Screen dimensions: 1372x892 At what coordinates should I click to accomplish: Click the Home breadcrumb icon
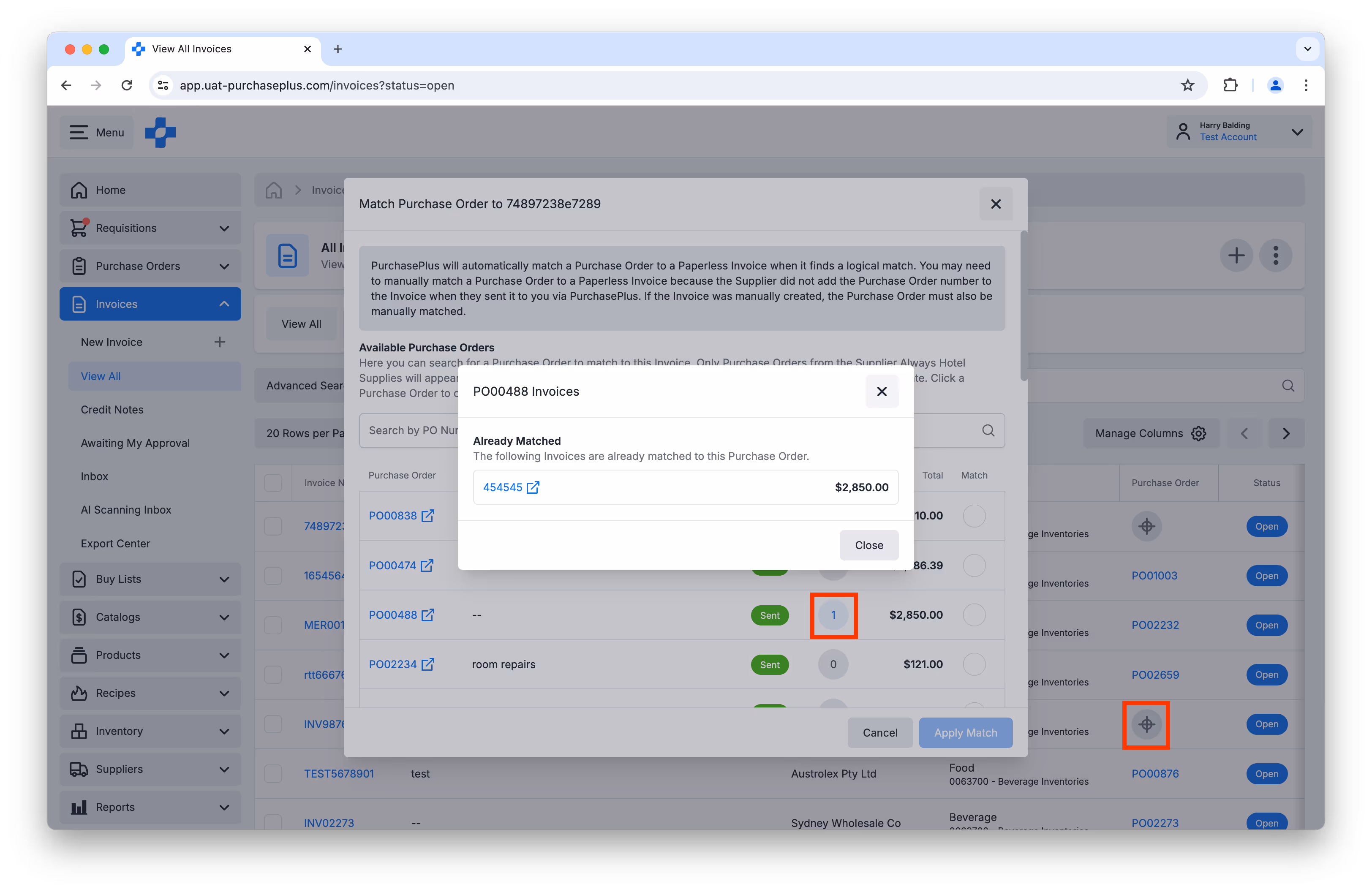tap(274, 190)
